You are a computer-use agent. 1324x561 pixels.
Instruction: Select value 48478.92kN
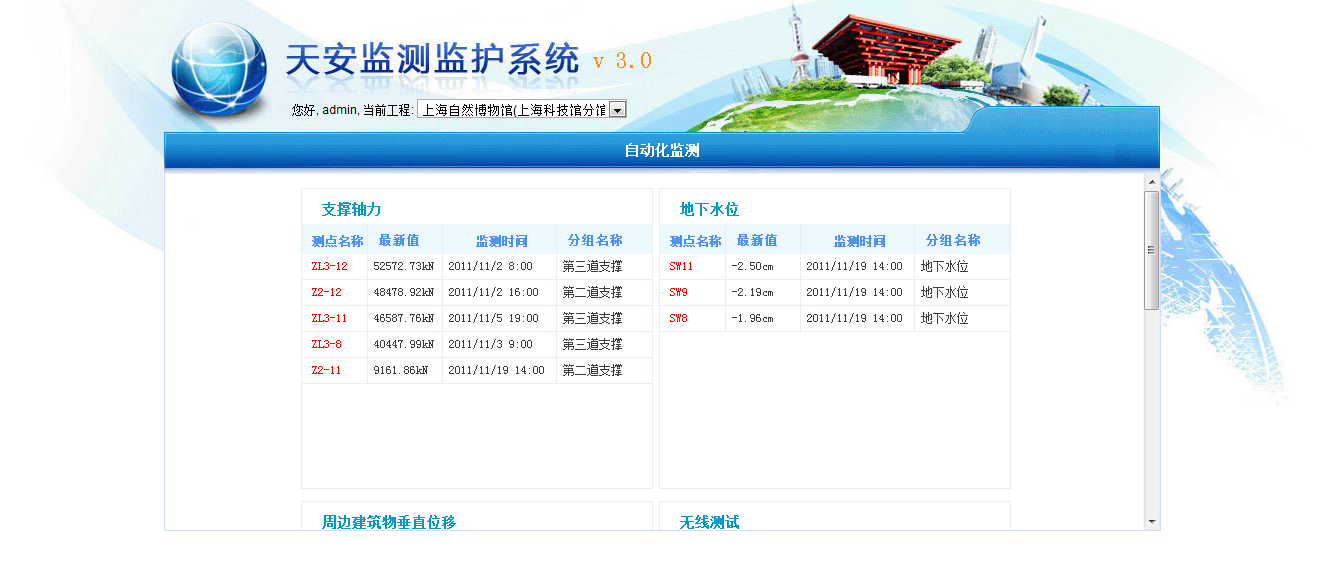404,293
